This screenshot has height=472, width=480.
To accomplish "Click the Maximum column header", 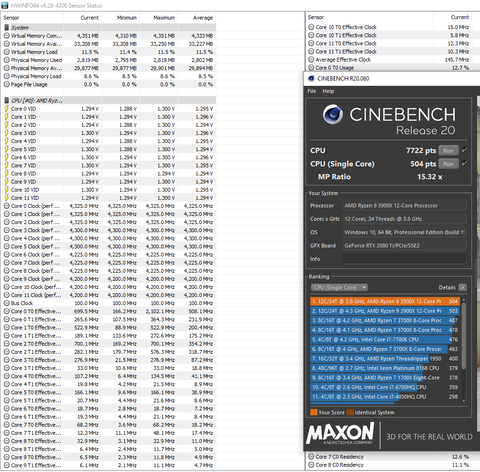I will [164, 18].
